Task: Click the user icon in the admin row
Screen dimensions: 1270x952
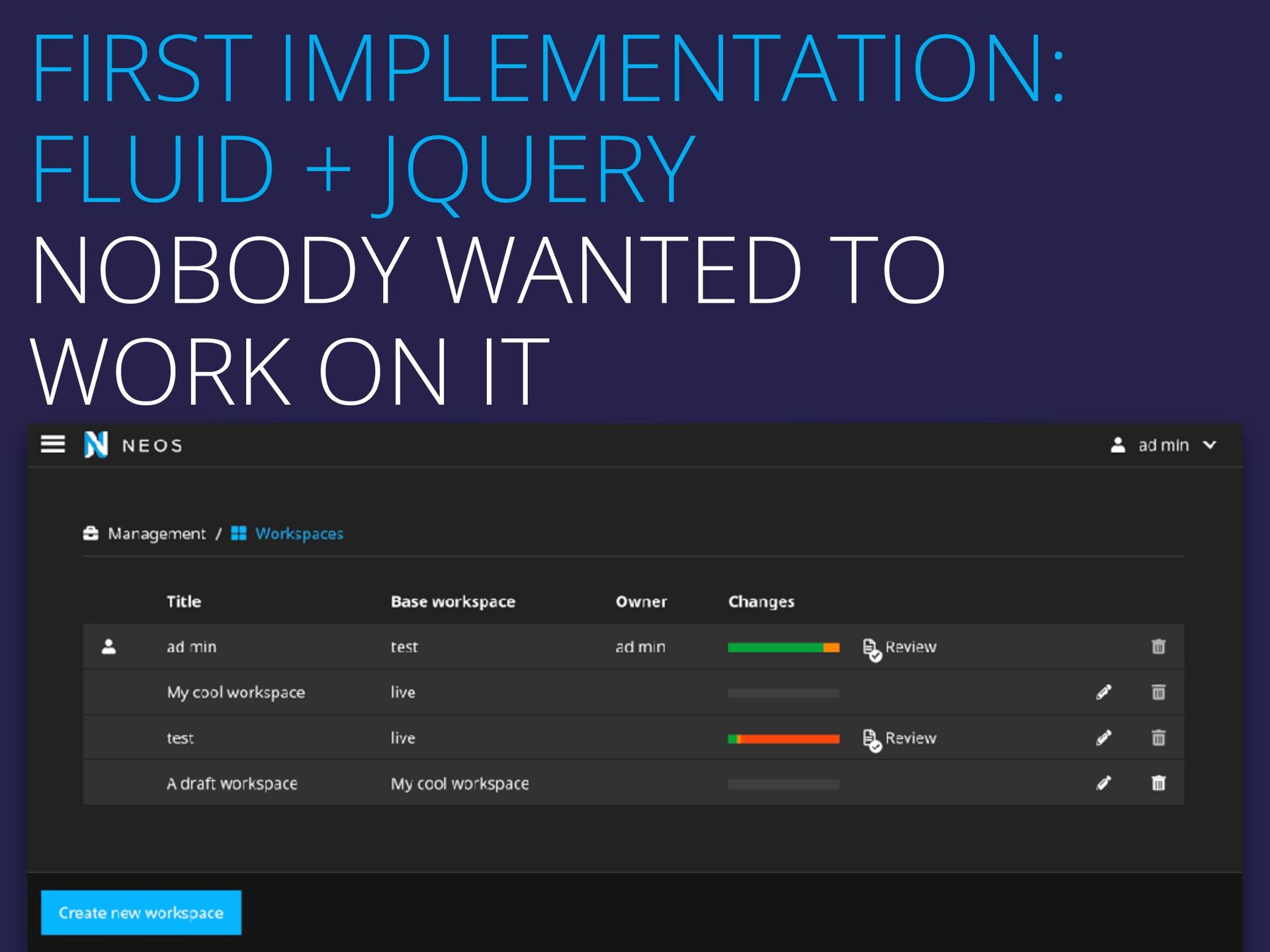Action: [109, 647]
